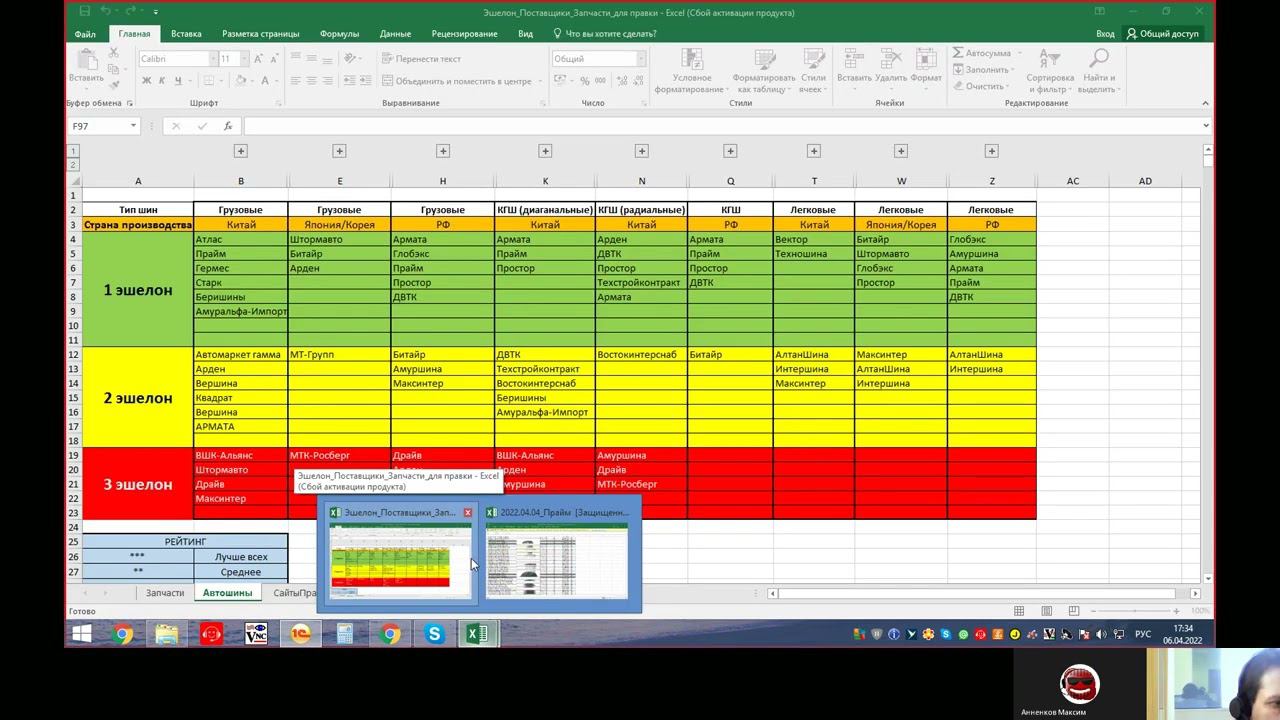Viewport: 1280px width, 720px height.
Task: Close the Эшелон_Поставщики window preview
Action: [x=467, y=512]
